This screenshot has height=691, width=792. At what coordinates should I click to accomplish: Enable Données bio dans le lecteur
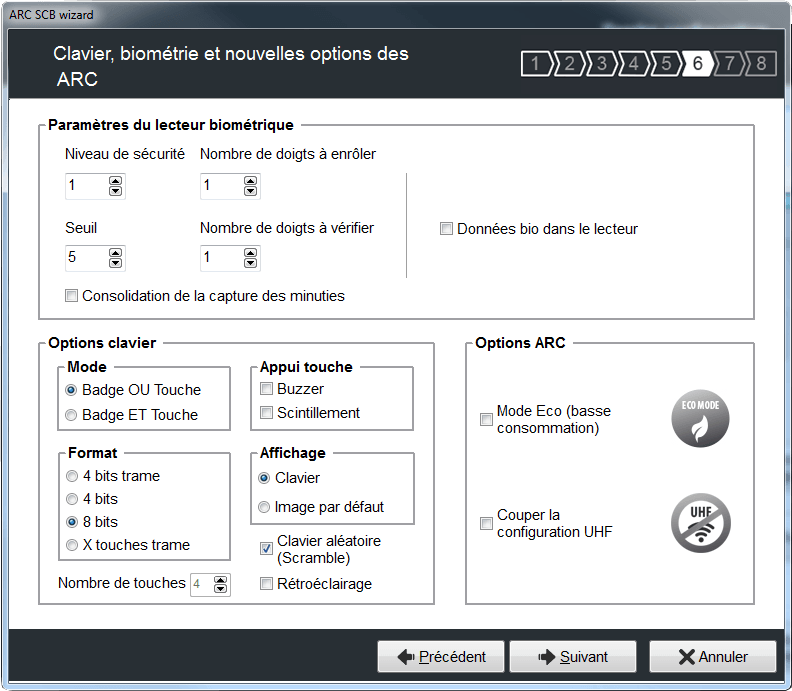click(x=447, y=229)
